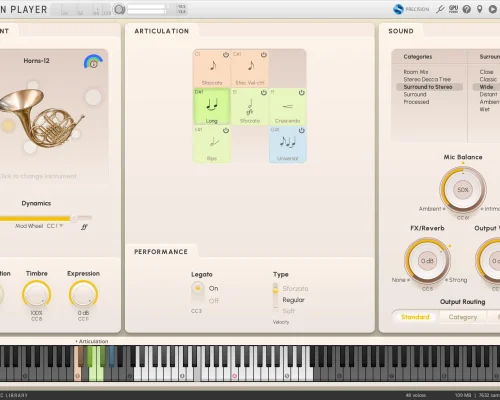Switch to the Sound tab

click(401, 31)
